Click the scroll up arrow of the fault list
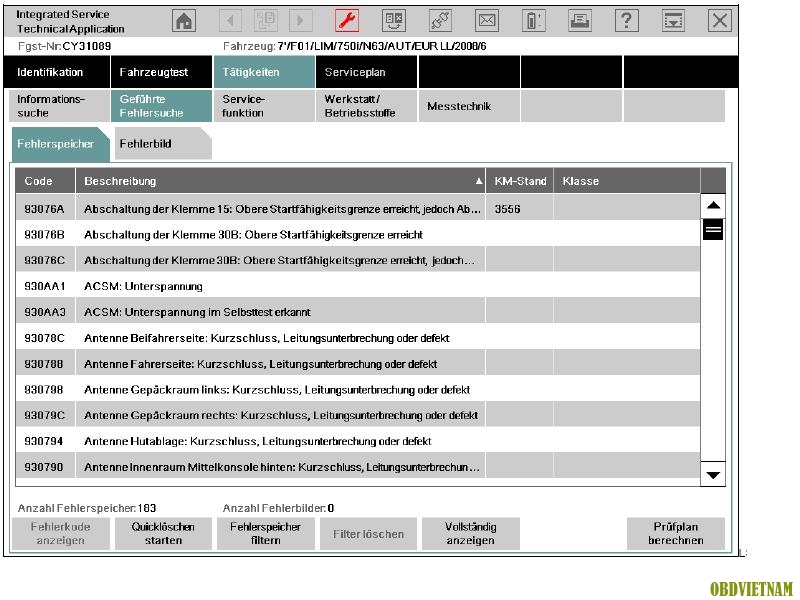 tap(713, 206)
